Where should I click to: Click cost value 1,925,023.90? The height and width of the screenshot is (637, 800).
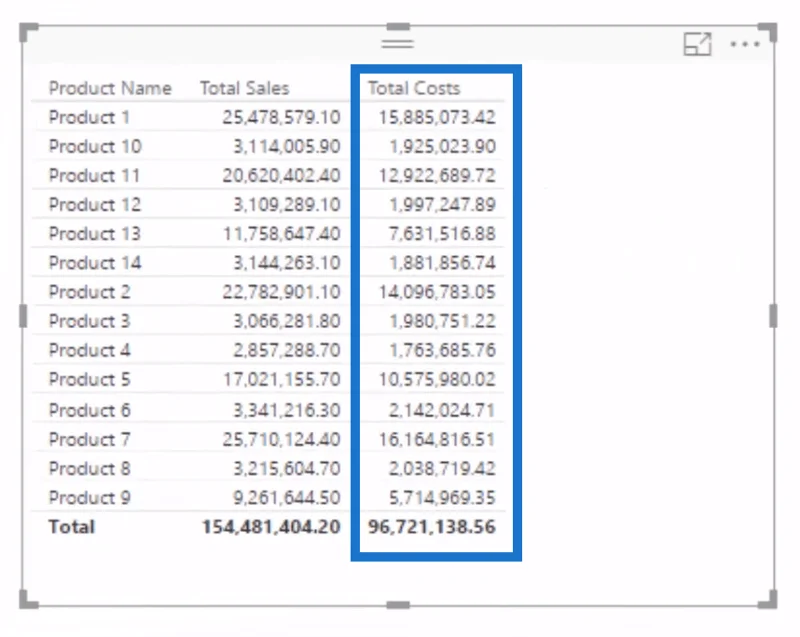[x=442, y=146]
